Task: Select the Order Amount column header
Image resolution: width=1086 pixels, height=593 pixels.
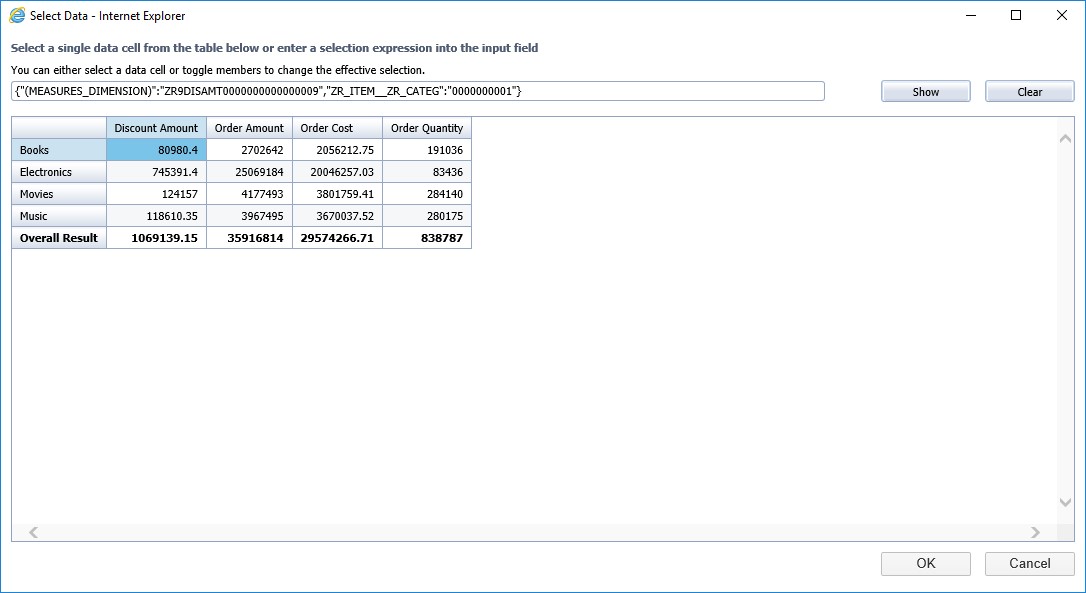Action: click(249, 128)
